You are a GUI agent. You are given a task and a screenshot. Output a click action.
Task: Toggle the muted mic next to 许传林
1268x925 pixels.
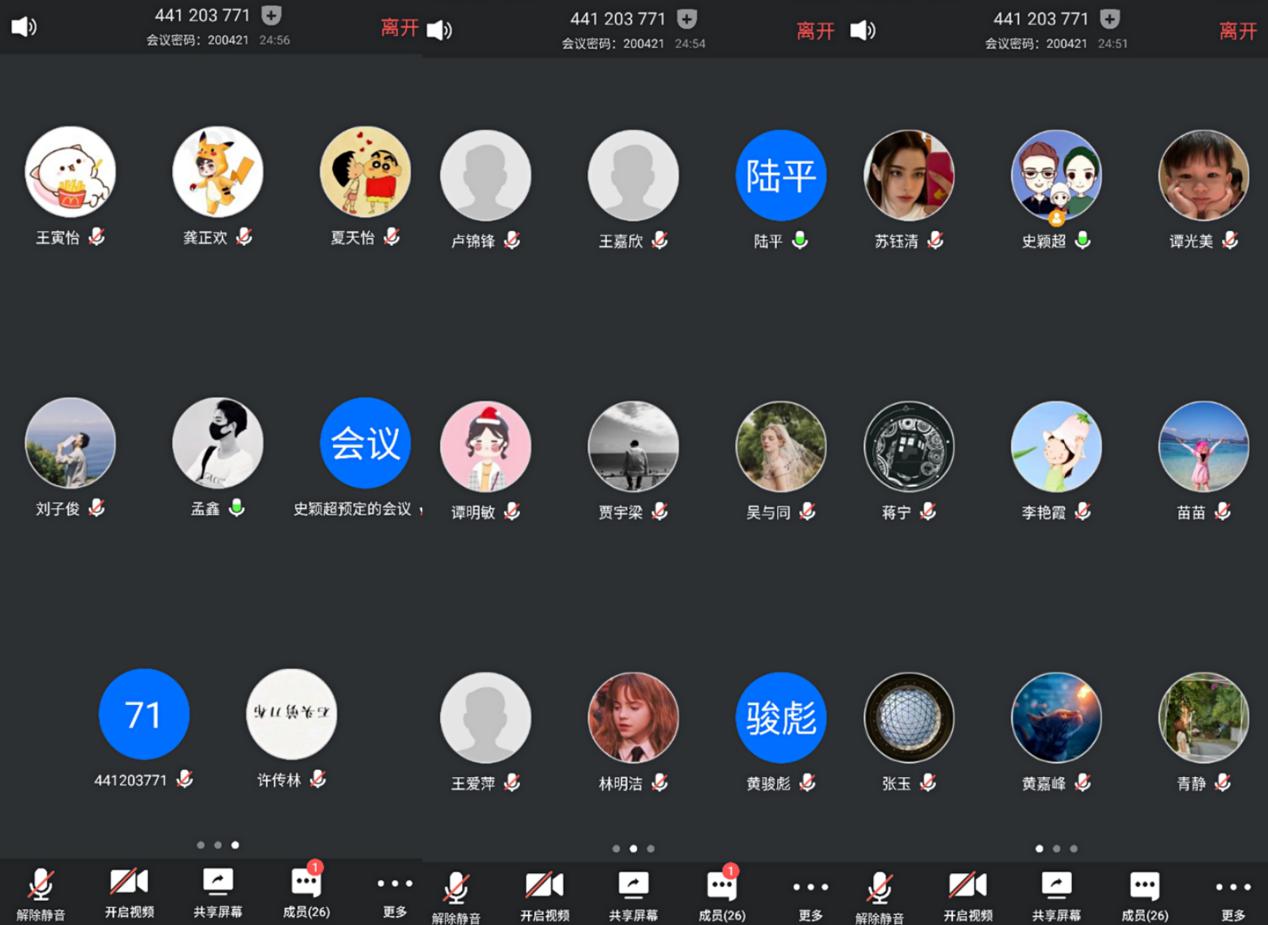click(x=318, y=779)
